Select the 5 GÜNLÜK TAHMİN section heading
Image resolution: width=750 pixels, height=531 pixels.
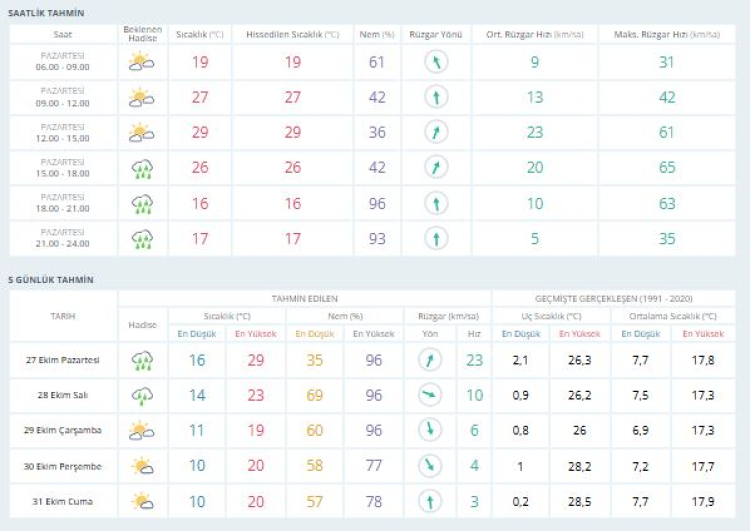tap(50, 279)
